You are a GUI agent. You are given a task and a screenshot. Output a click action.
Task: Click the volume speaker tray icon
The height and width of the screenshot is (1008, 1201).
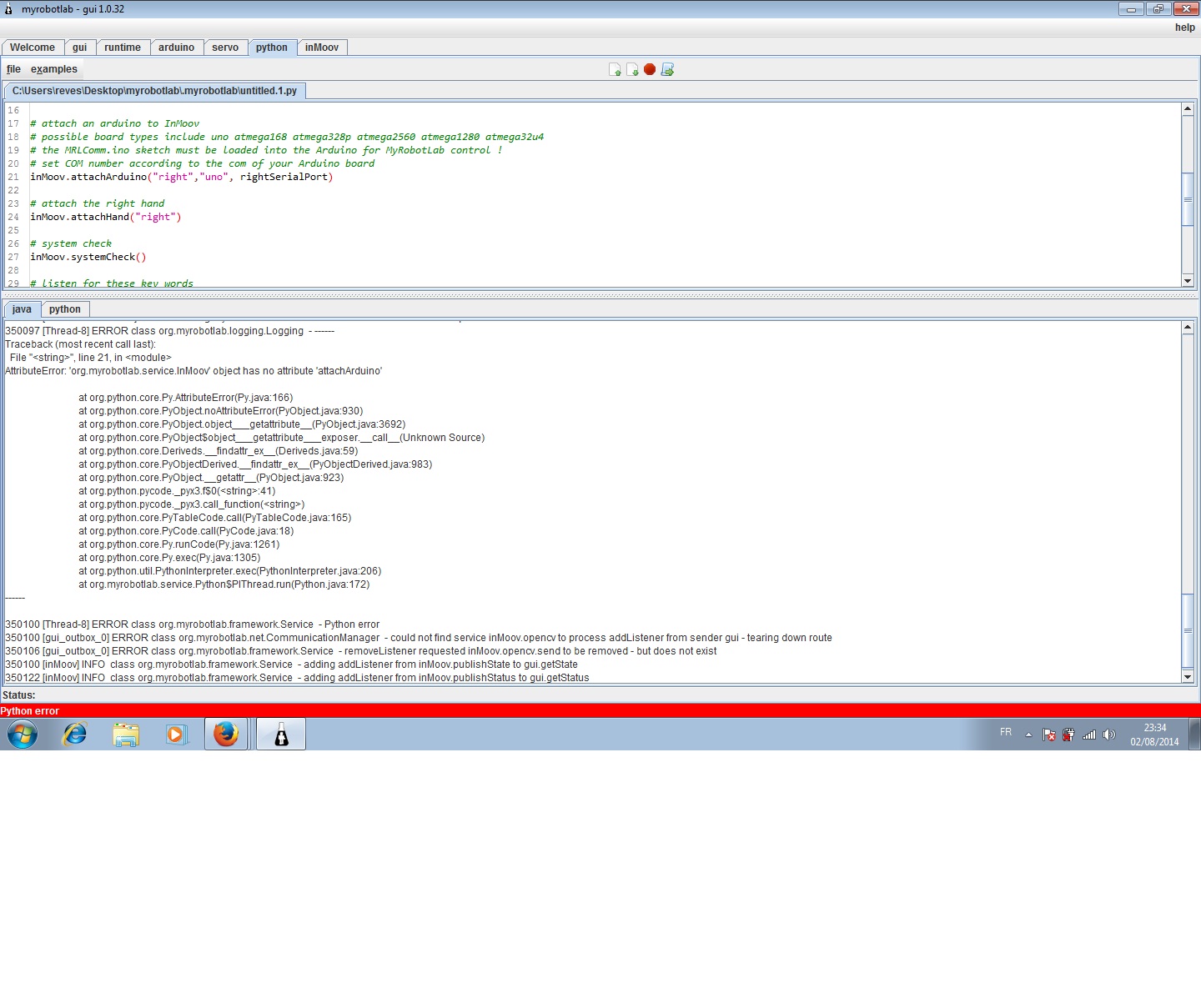(1108, 735)
